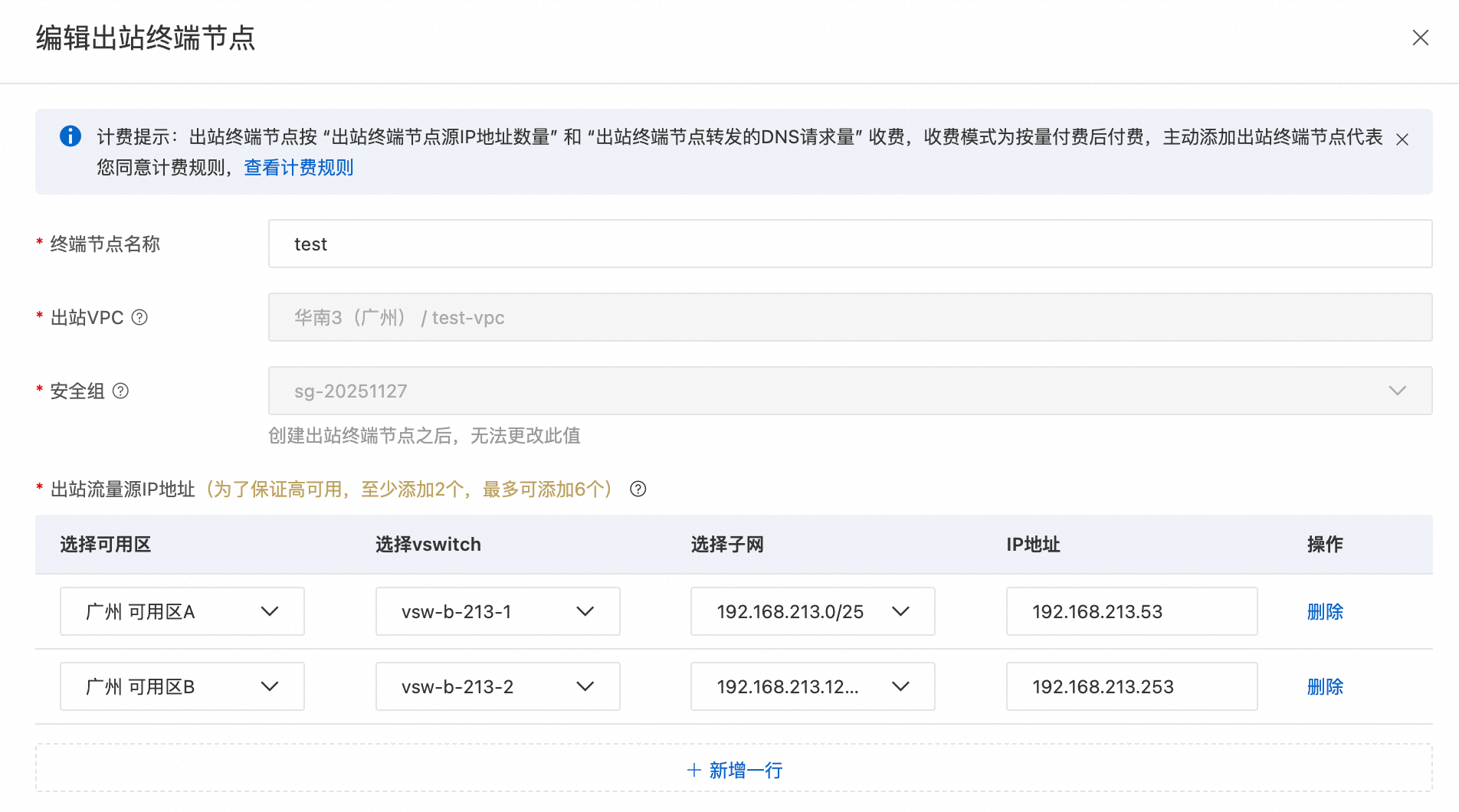Click the dialog title 编辑出站终端节点
The height and width of the screenshot is (812, 1459).
tap(146, 38)
